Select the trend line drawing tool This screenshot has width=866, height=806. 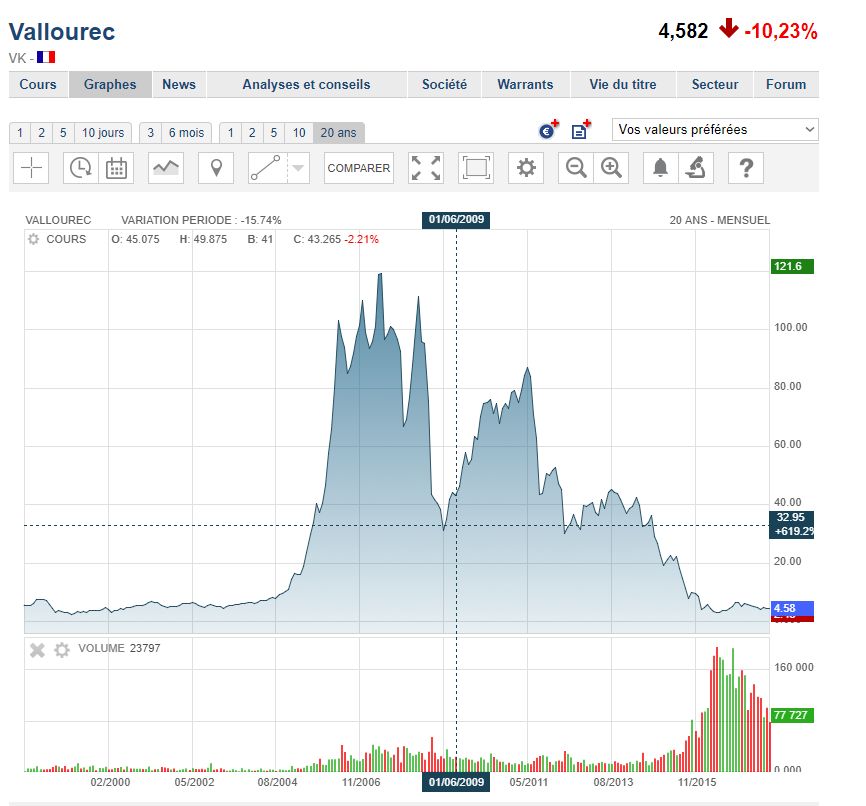click(267, 167)
